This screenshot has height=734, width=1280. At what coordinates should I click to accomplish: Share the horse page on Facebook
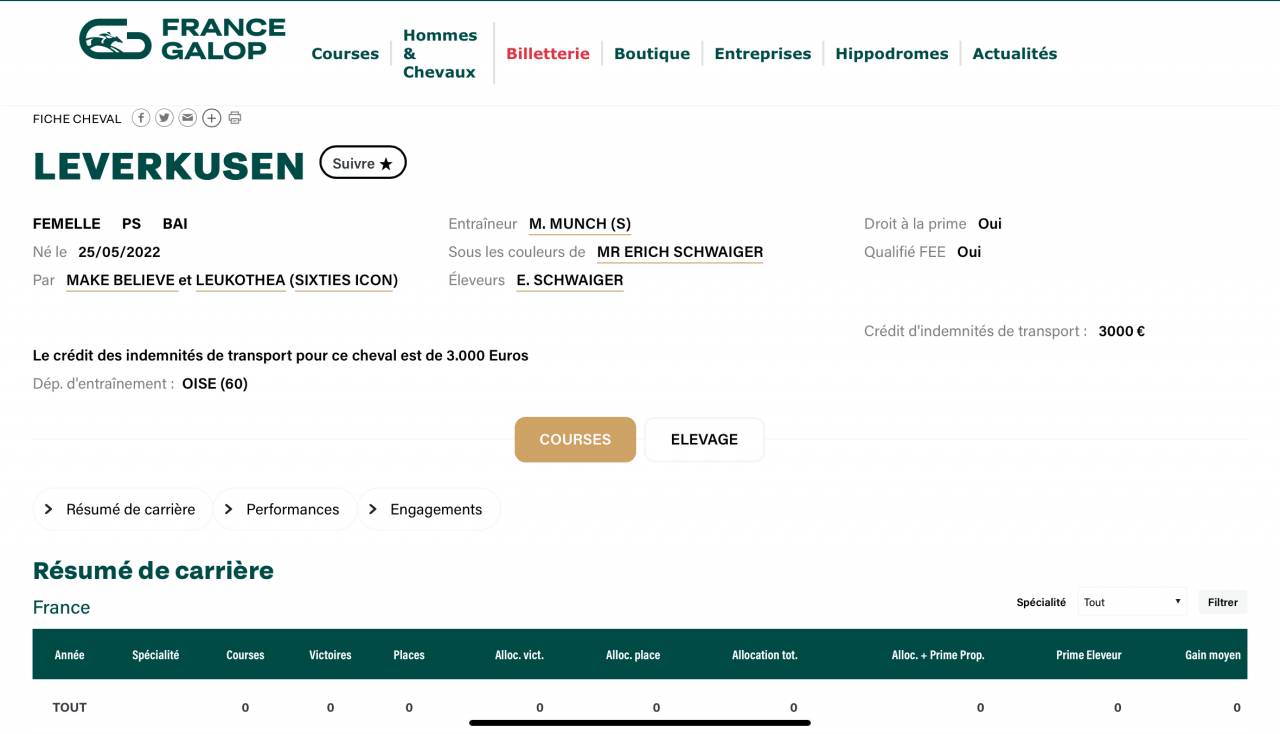pos(141,118)
